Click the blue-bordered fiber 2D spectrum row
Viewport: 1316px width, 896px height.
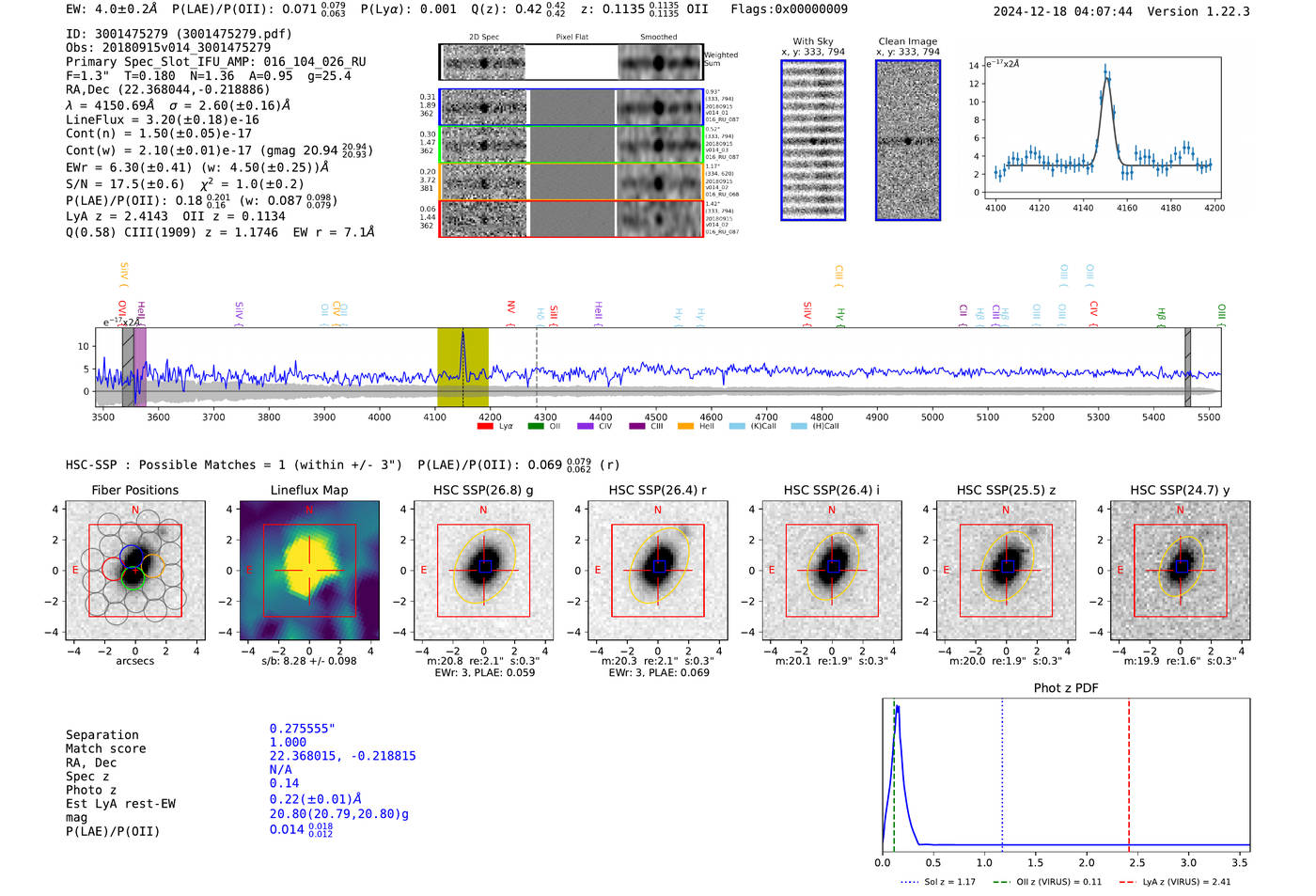572,107
